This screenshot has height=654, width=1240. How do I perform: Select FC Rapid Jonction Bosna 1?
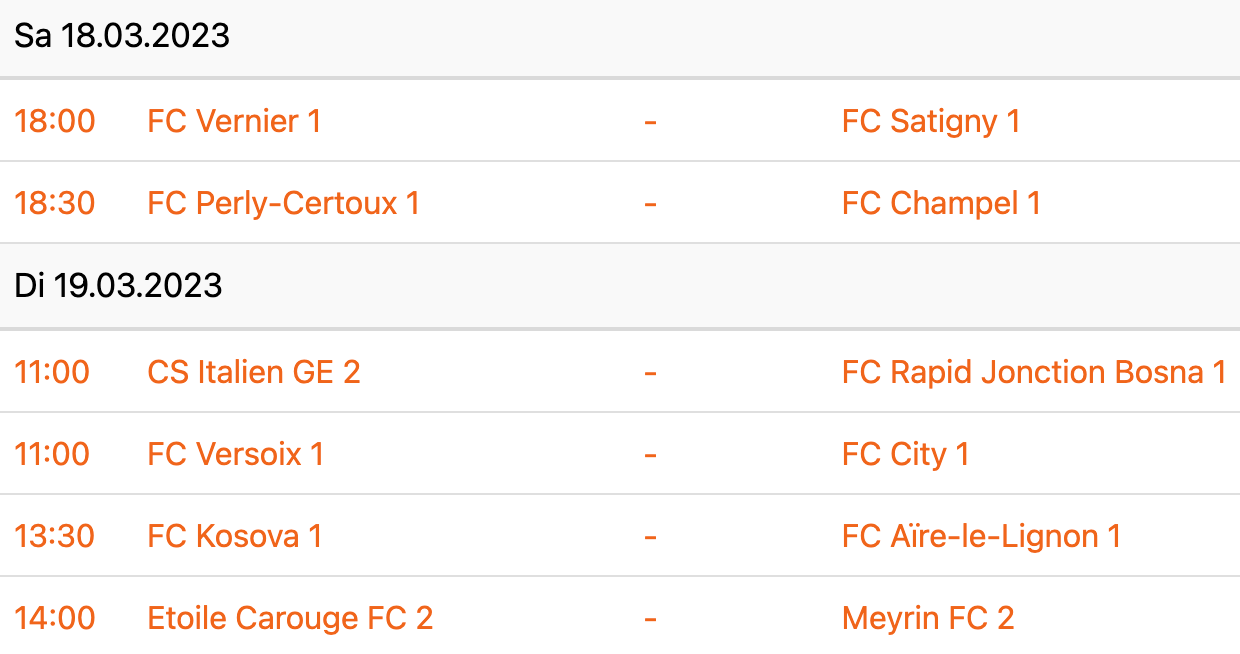(1034, 372)
